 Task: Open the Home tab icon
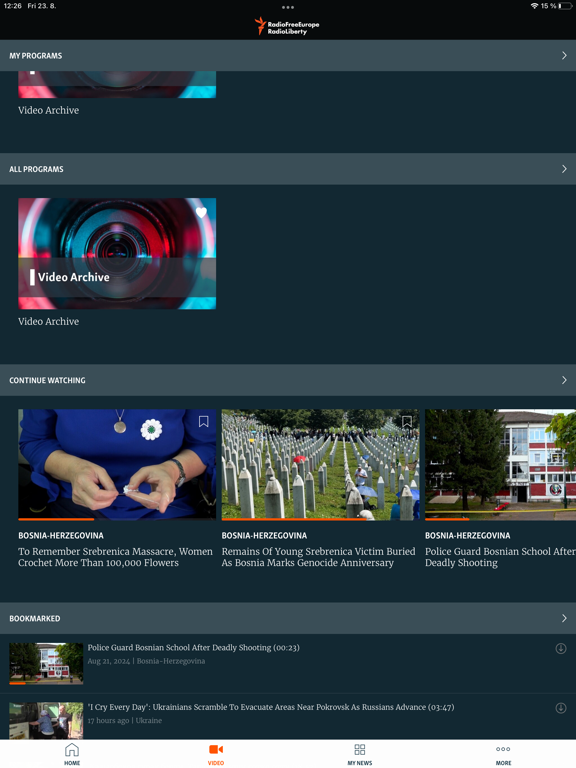(72, 749)
